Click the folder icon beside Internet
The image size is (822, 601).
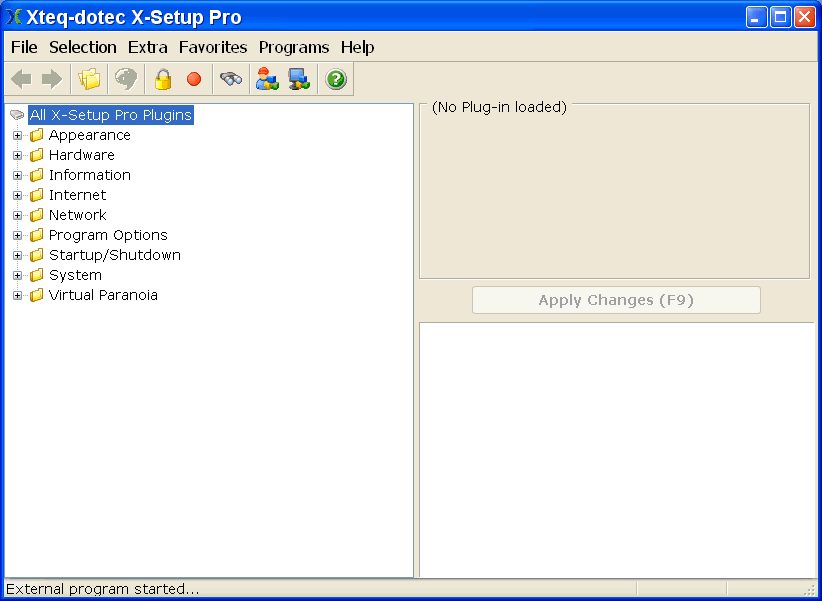click(x=37, y=195)
